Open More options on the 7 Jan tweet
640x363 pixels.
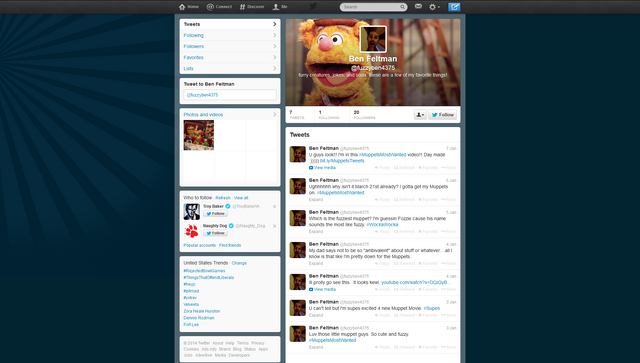point(449,168)
